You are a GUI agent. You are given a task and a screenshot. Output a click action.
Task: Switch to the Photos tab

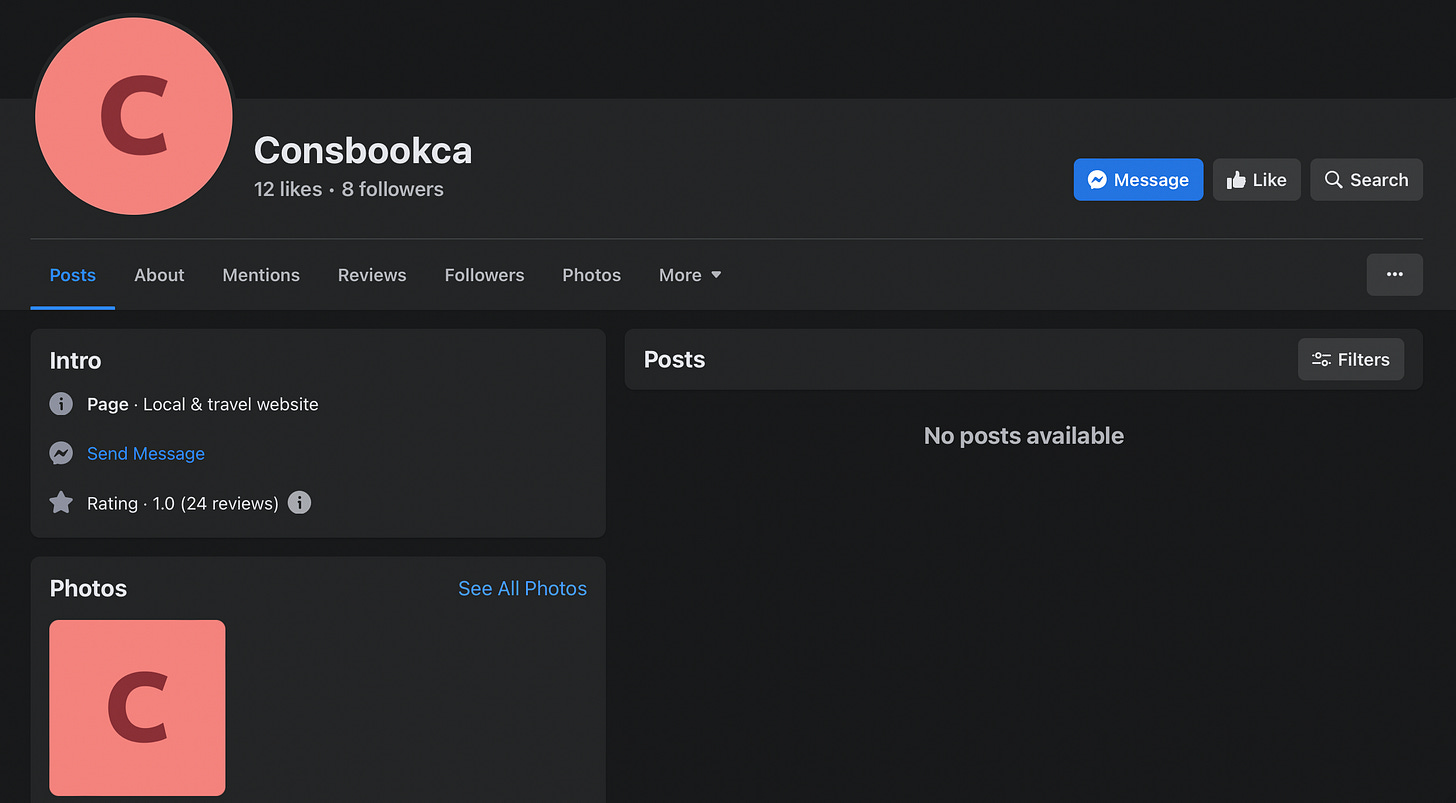tap(591, 275)
